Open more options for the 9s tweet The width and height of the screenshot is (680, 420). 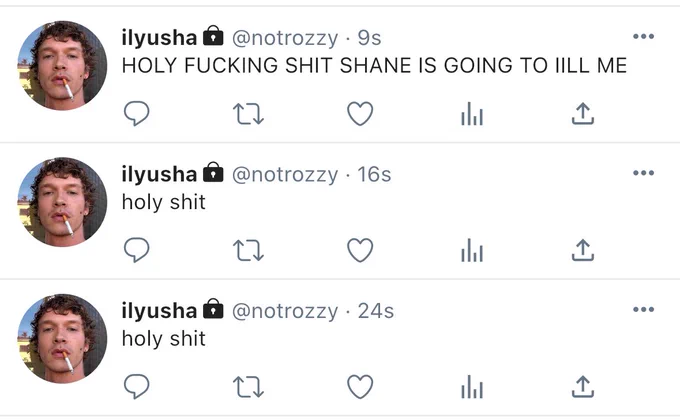click(644, 36)
